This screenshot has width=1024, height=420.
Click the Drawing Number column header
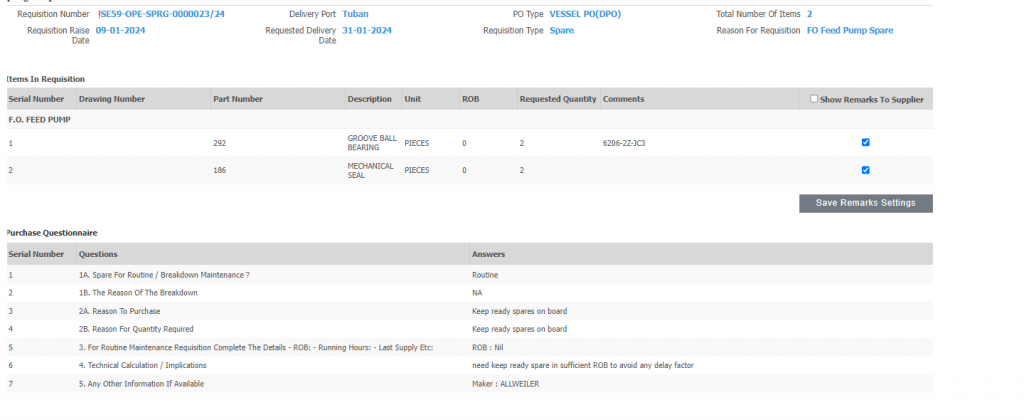pos(111,99)
